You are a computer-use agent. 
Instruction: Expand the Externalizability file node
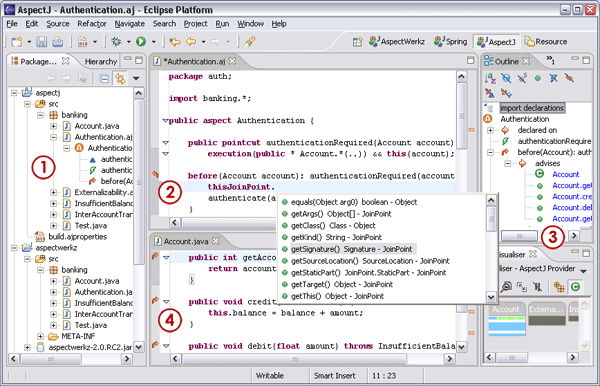pyautogui.click(x=54, y=192)
